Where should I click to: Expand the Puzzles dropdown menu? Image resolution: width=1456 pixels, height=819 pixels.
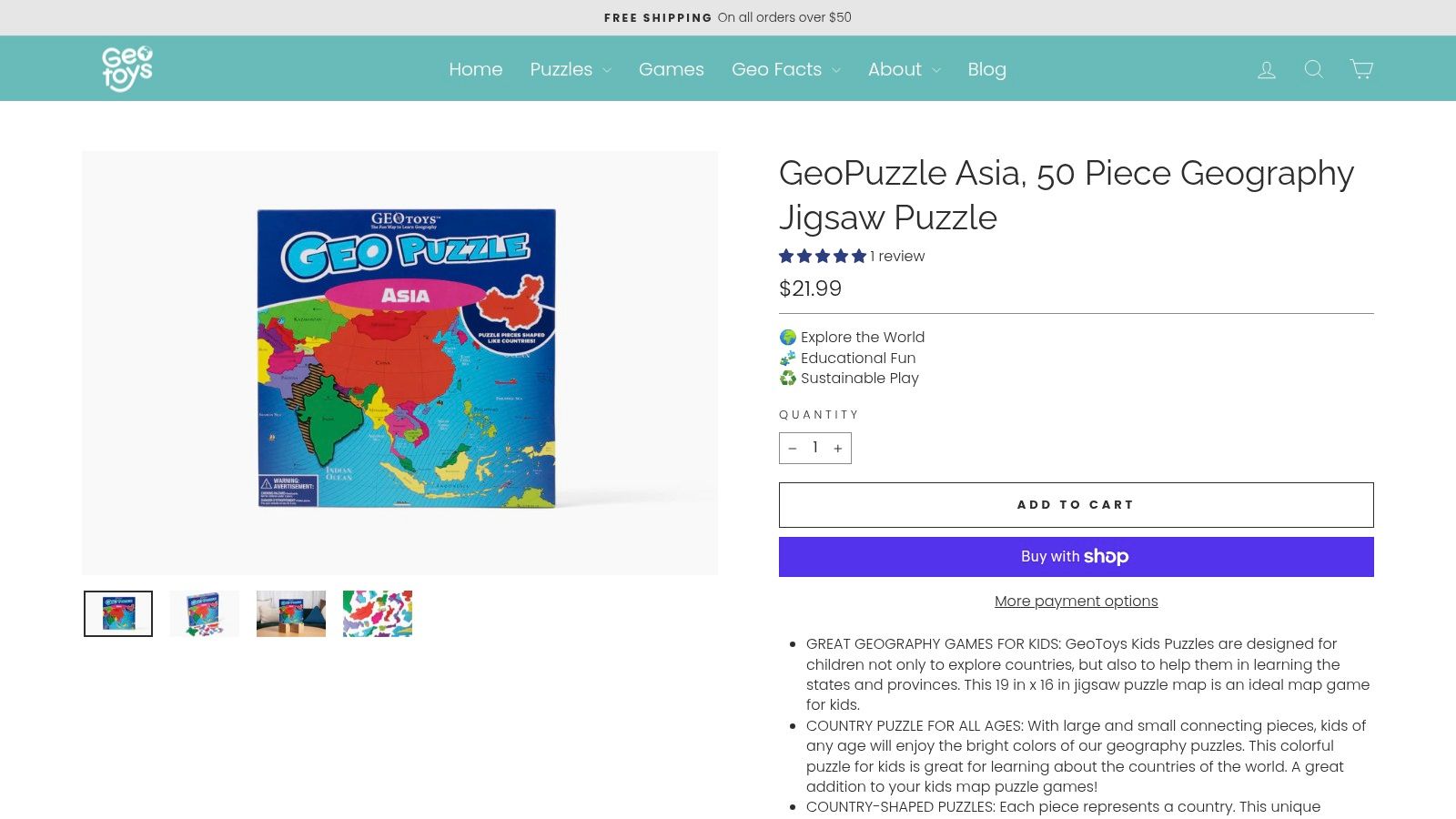coord(608,69)
